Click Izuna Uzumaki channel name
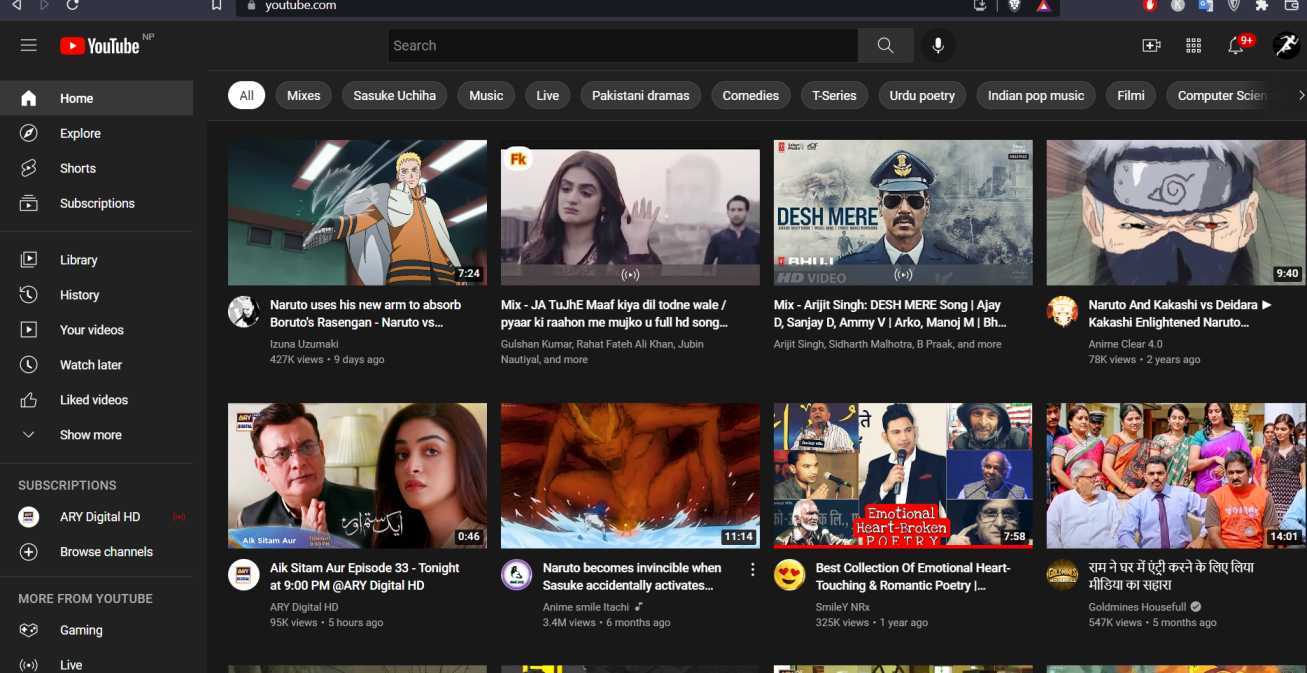The width and height of the screenshot is (1307, 673). click(304, 344)
